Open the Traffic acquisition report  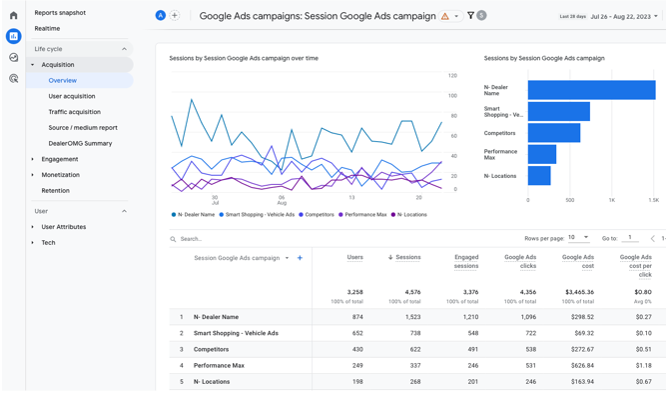pyautogui.click(x=75, y=112)
